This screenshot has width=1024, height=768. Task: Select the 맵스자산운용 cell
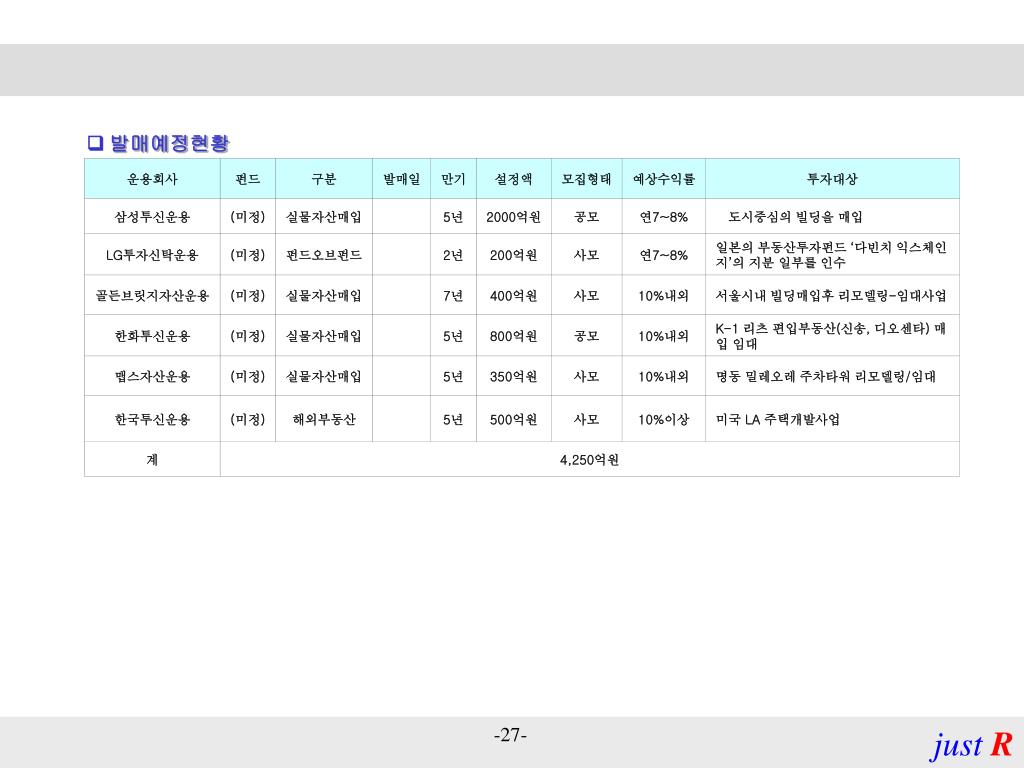pyautogui.click(x=152, y=377)
